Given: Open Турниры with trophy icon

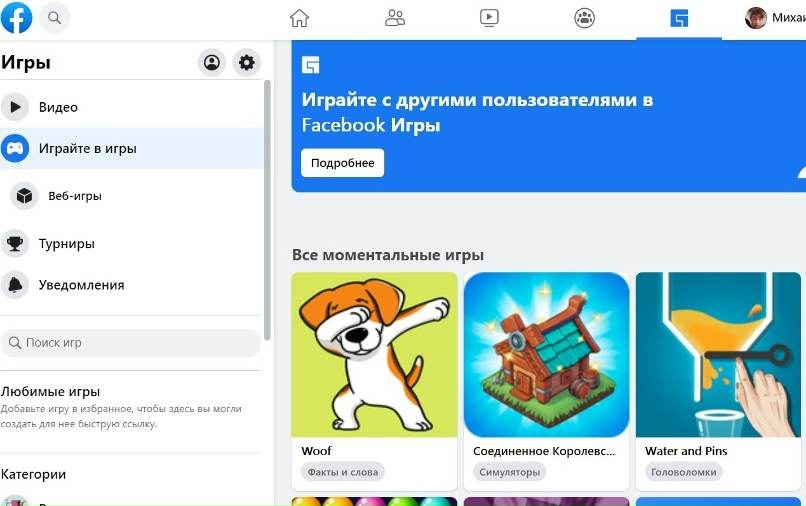Looking at the screenshot, I should [x=132, y=244].
